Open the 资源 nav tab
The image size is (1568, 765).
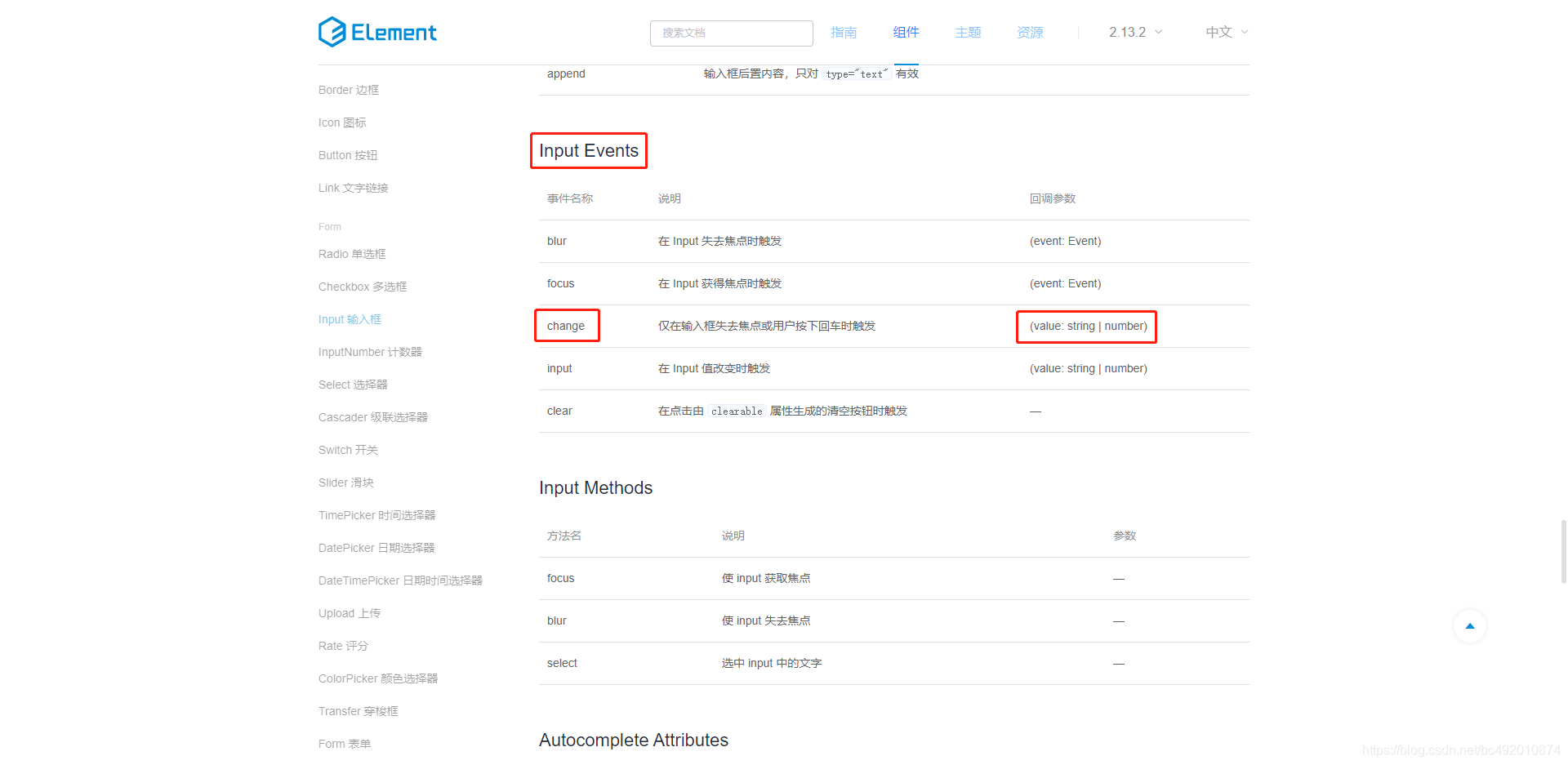(x=1030, y=32)
